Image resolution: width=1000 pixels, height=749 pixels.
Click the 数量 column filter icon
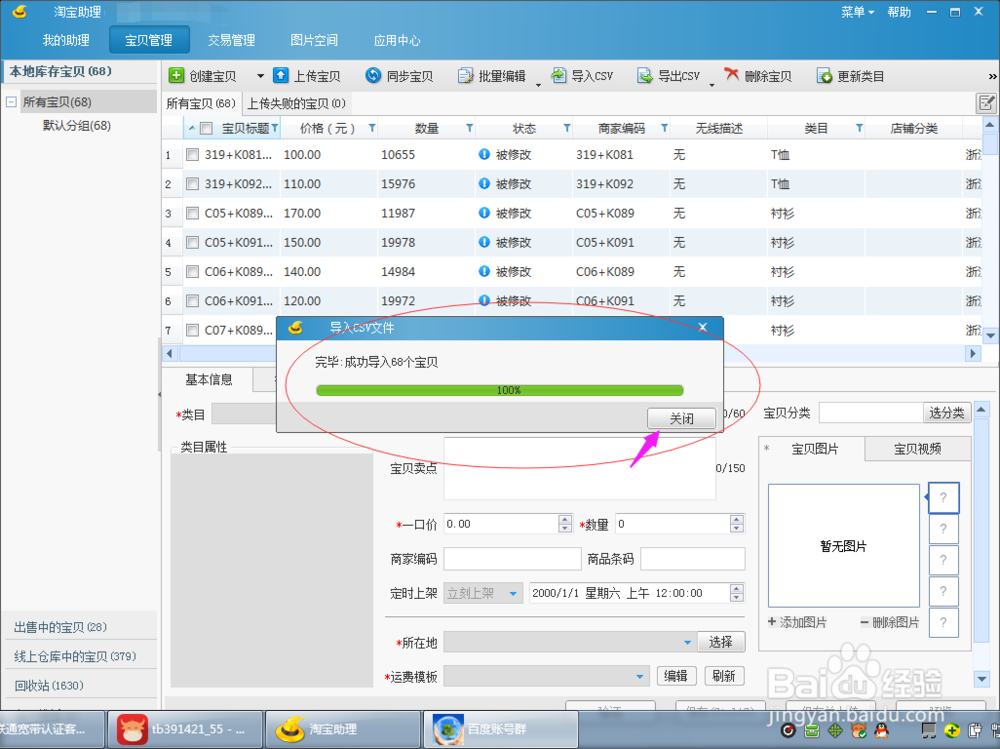(x=469, y=128)
